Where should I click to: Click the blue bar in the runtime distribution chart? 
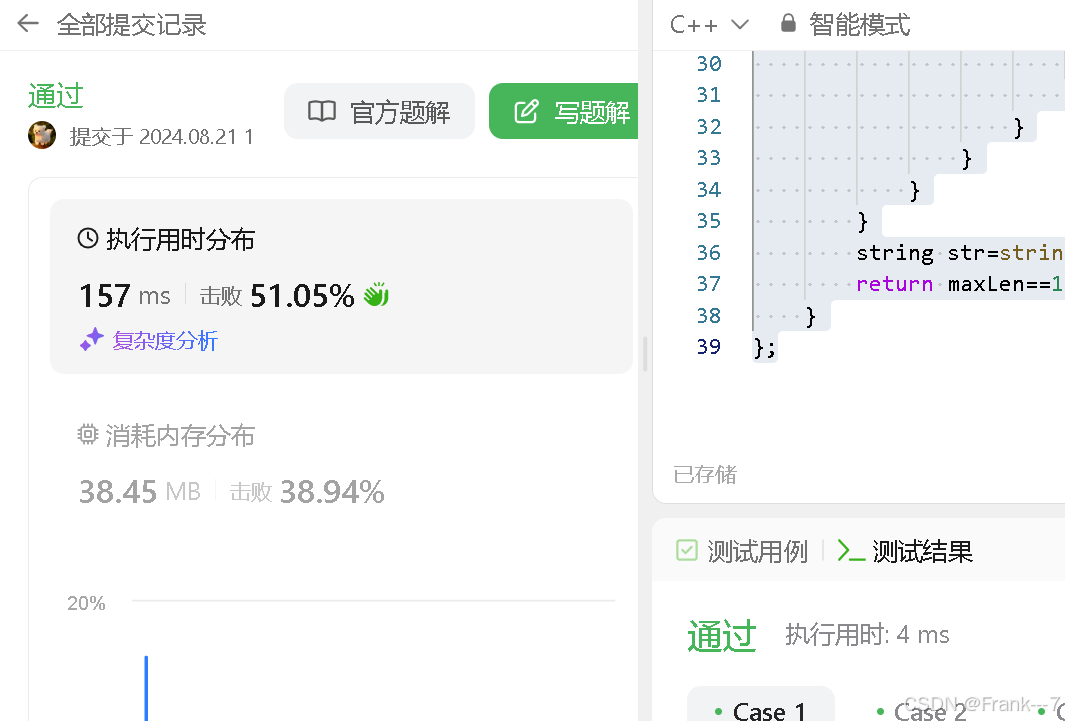(x=146, y=687)
